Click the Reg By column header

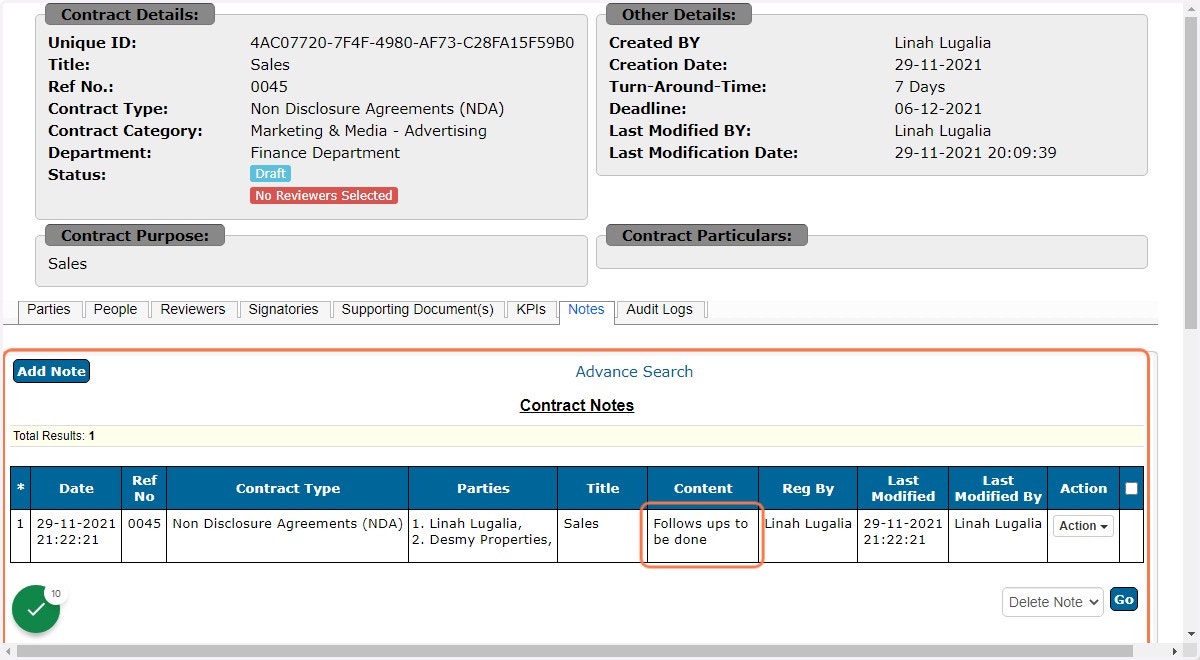pyautogui.click(x=808, y=489)
